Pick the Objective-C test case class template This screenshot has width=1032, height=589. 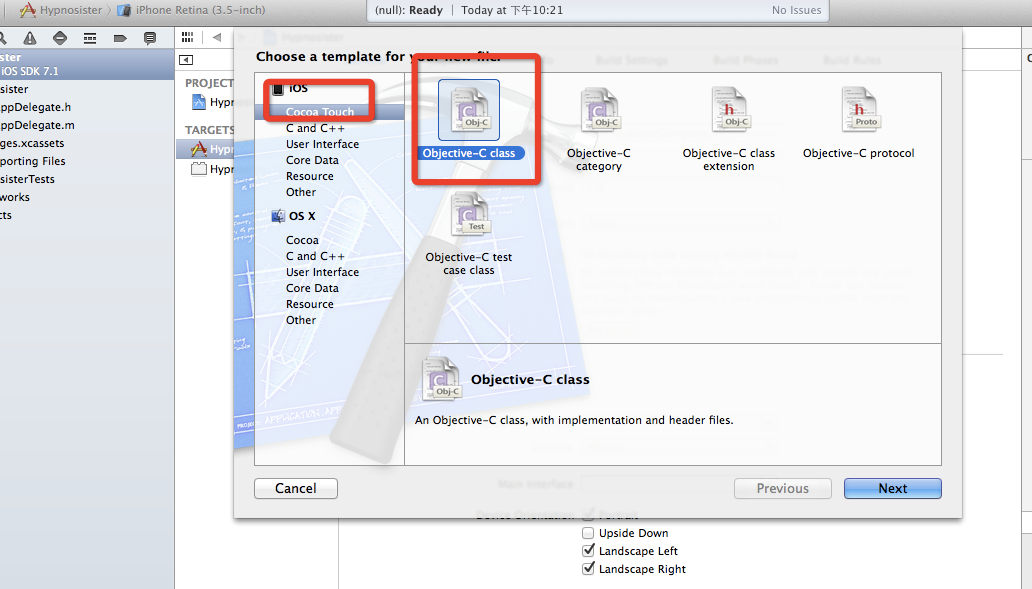coord(469,214)
